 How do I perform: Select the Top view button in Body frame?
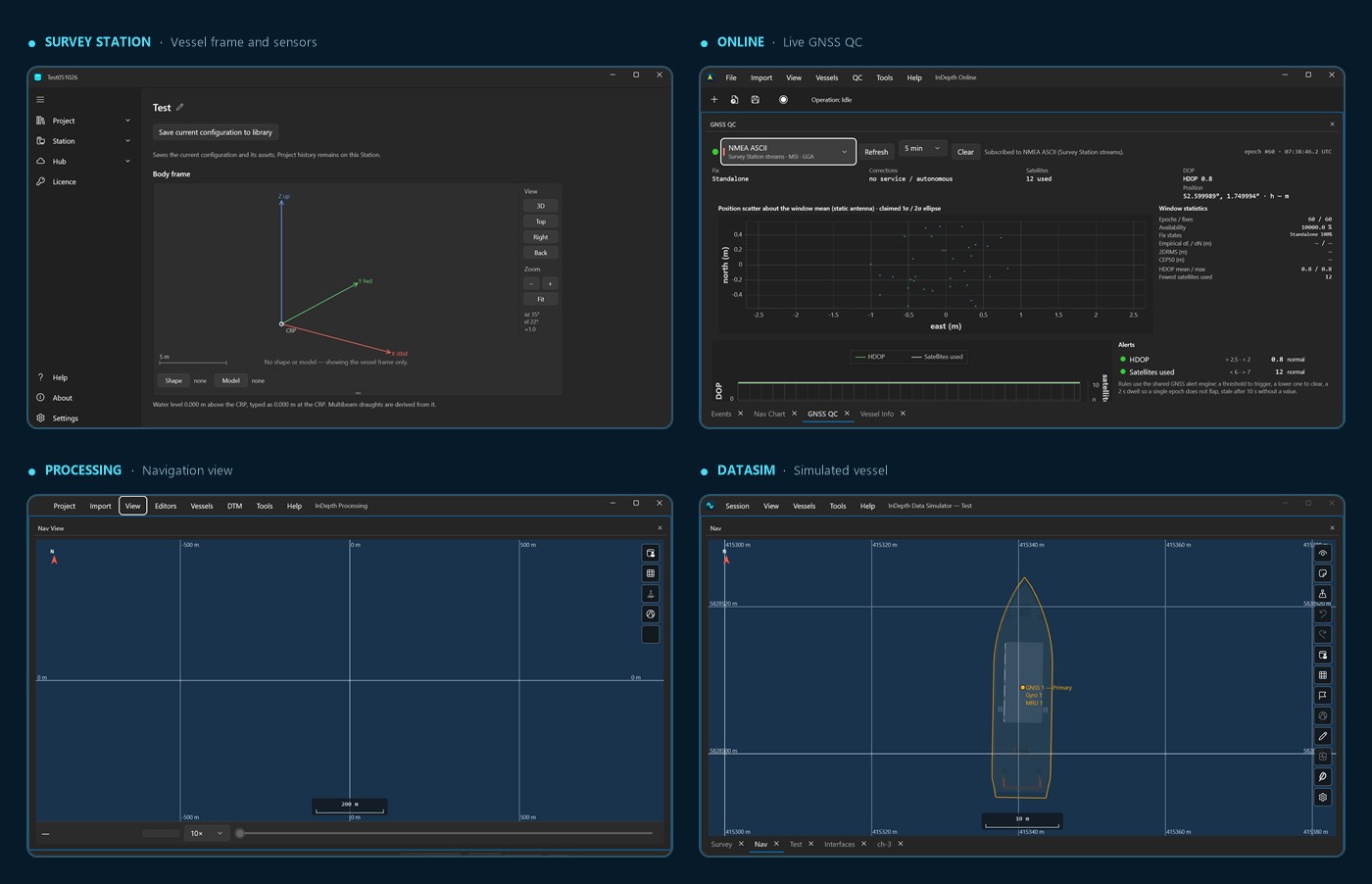click(540, 221)
